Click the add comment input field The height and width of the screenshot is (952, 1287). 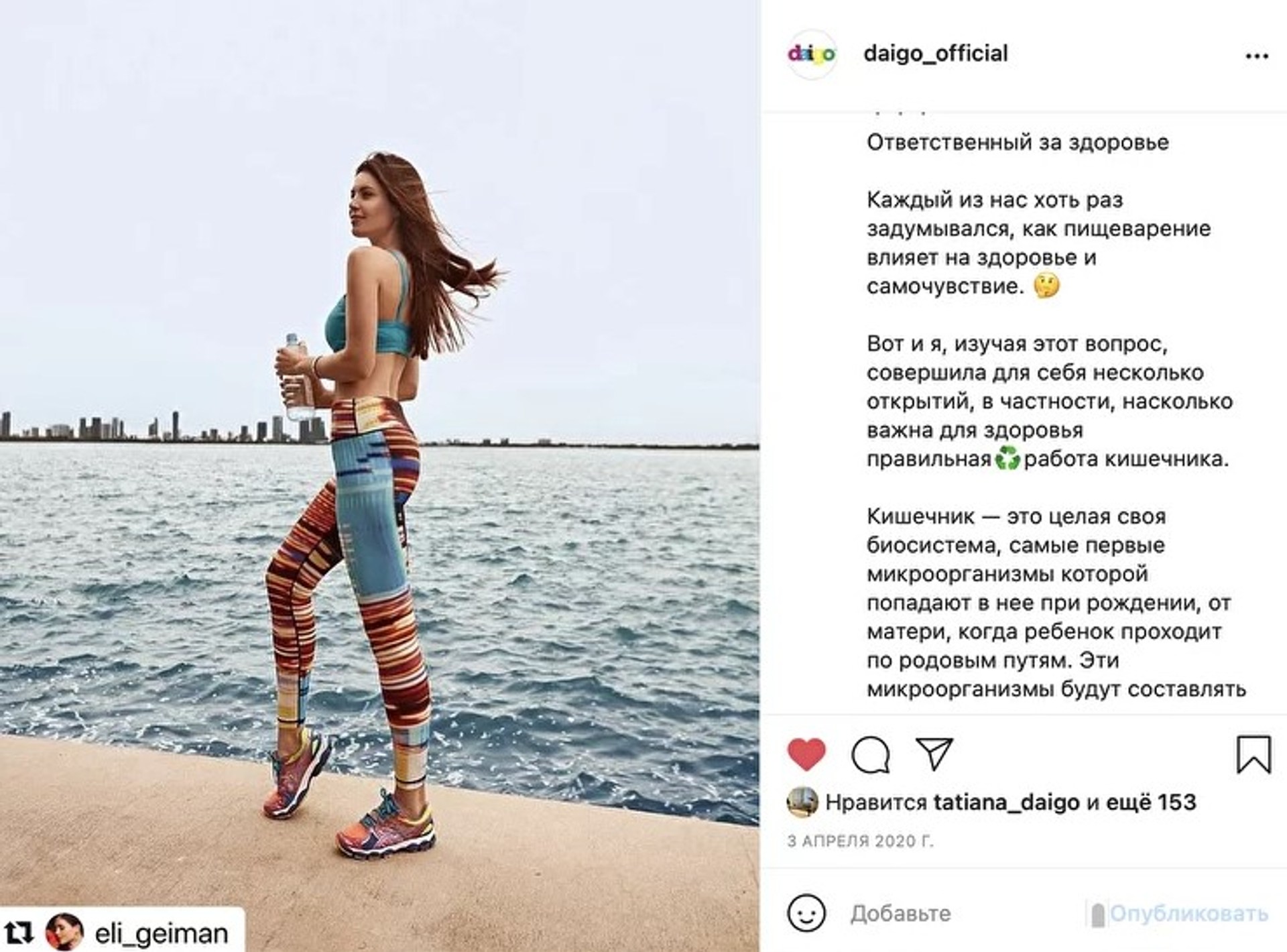pos(965,913)
